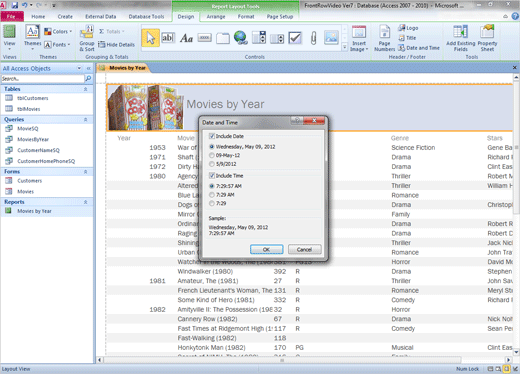Click the horizontal scrollbar right arrow

coord(508,360)
